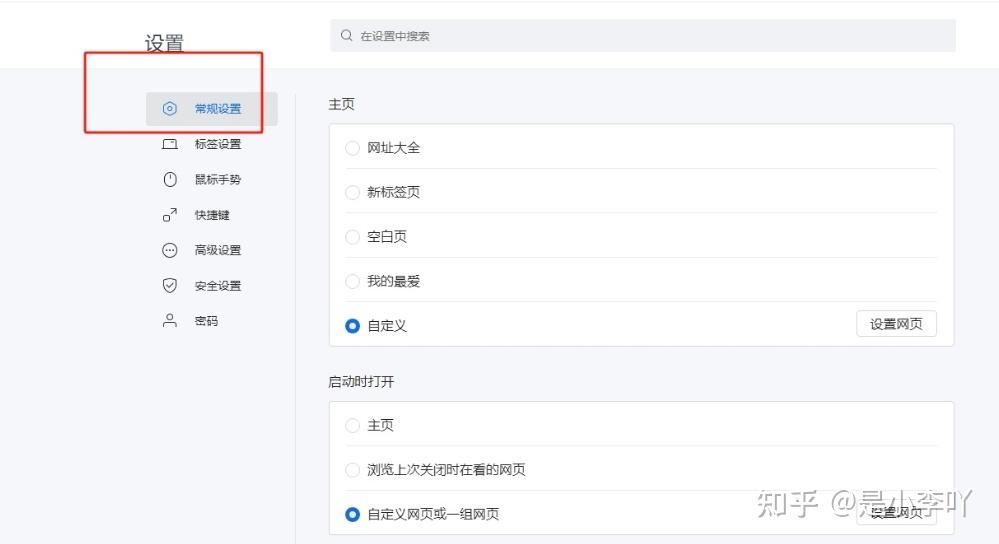The image size is (999, 544).
Task: Click the person icon beside 密码
Action: click(169, 320)
